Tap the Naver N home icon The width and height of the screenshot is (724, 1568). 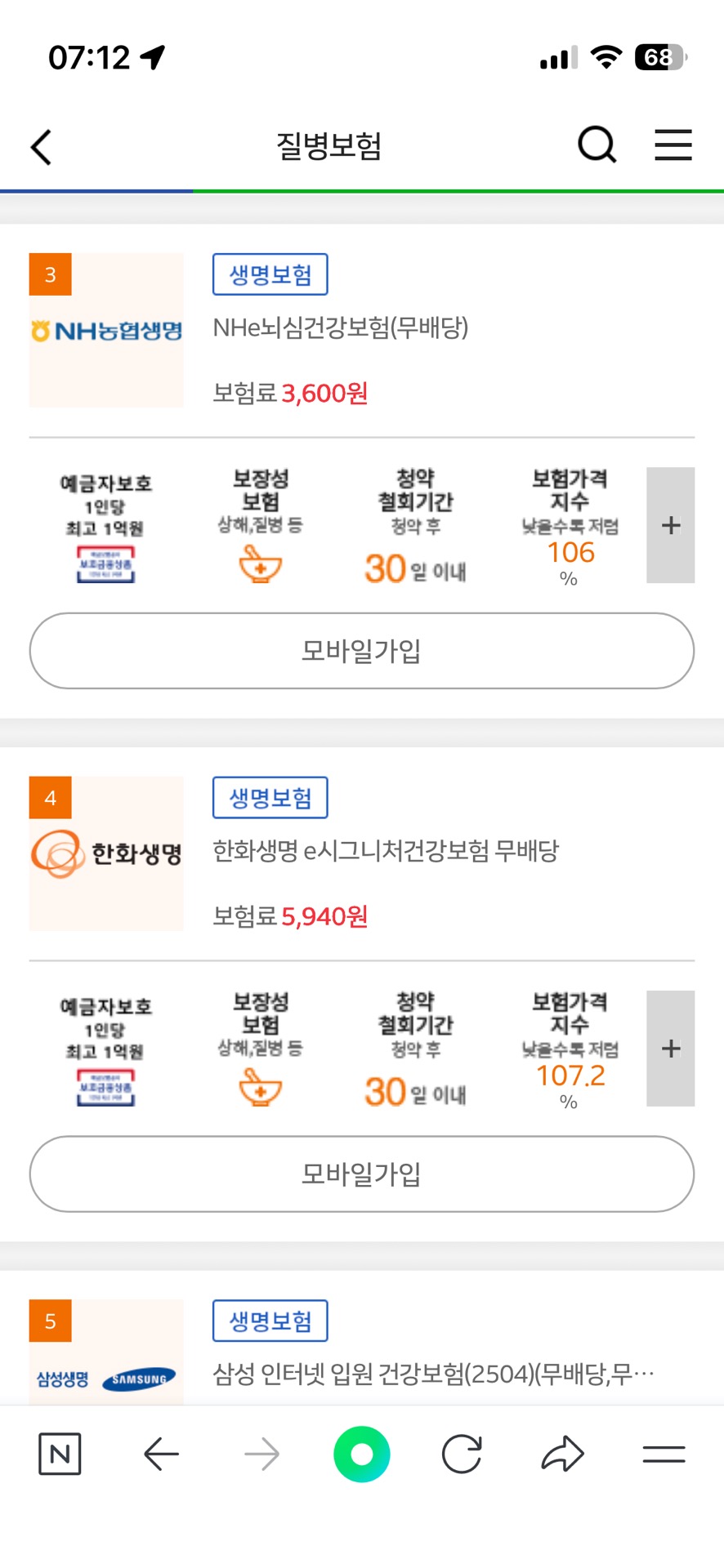point(60,1454)
